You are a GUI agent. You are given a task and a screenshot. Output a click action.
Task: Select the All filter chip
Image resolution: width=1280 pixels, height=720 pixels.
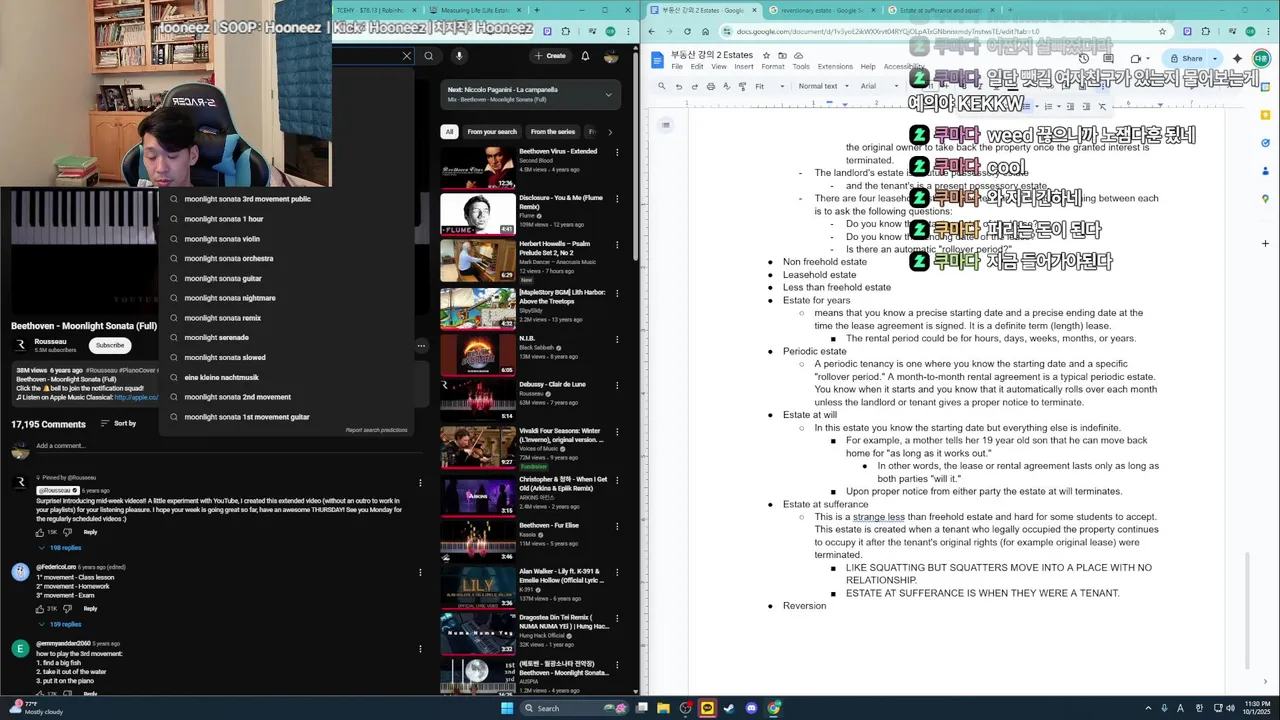[449, 132]
